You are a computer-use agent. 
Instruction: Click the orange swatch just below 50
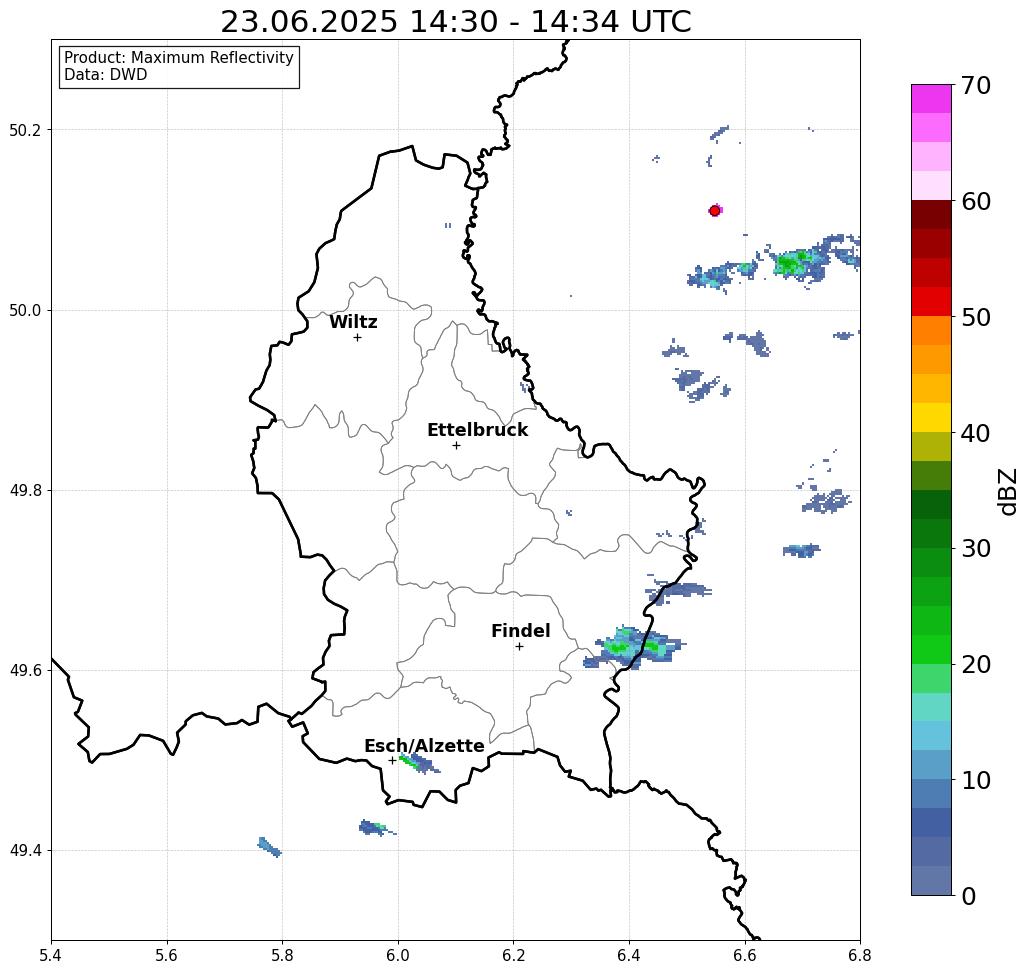tap(931, 331)
